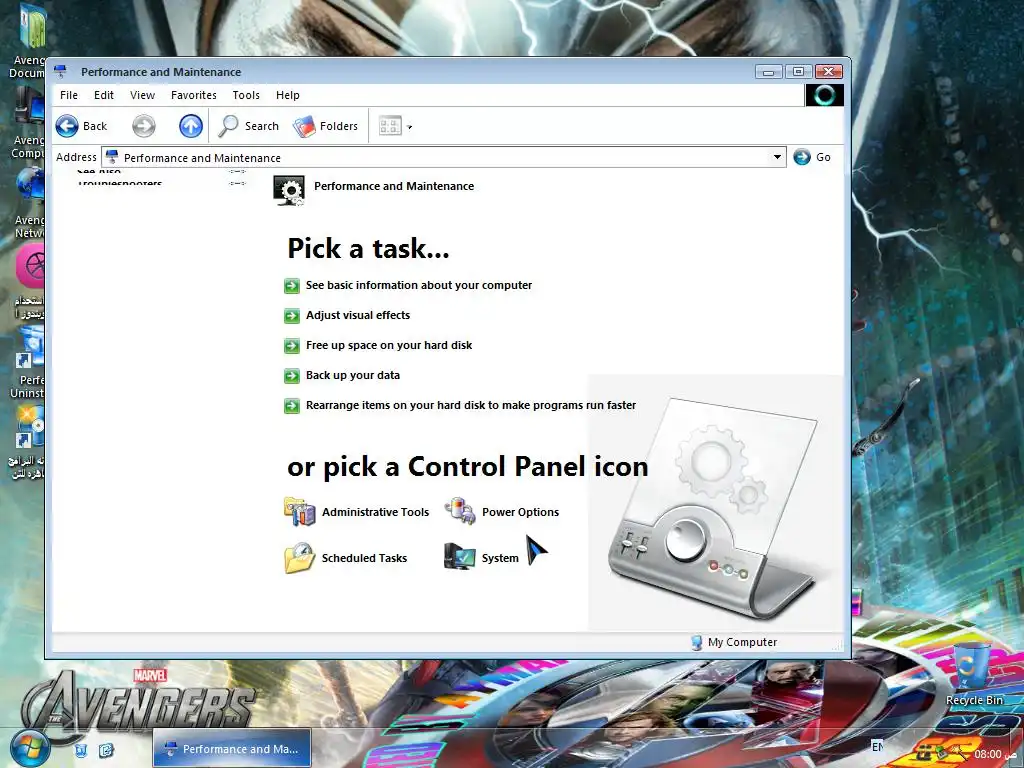
Task: Open the Recycle Bin desktop icon
Action: tap(974, 674)
